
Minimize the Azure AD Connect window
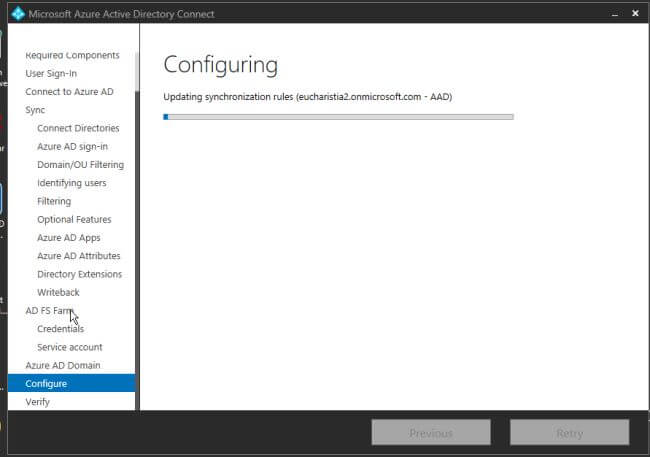click(615, 14)
